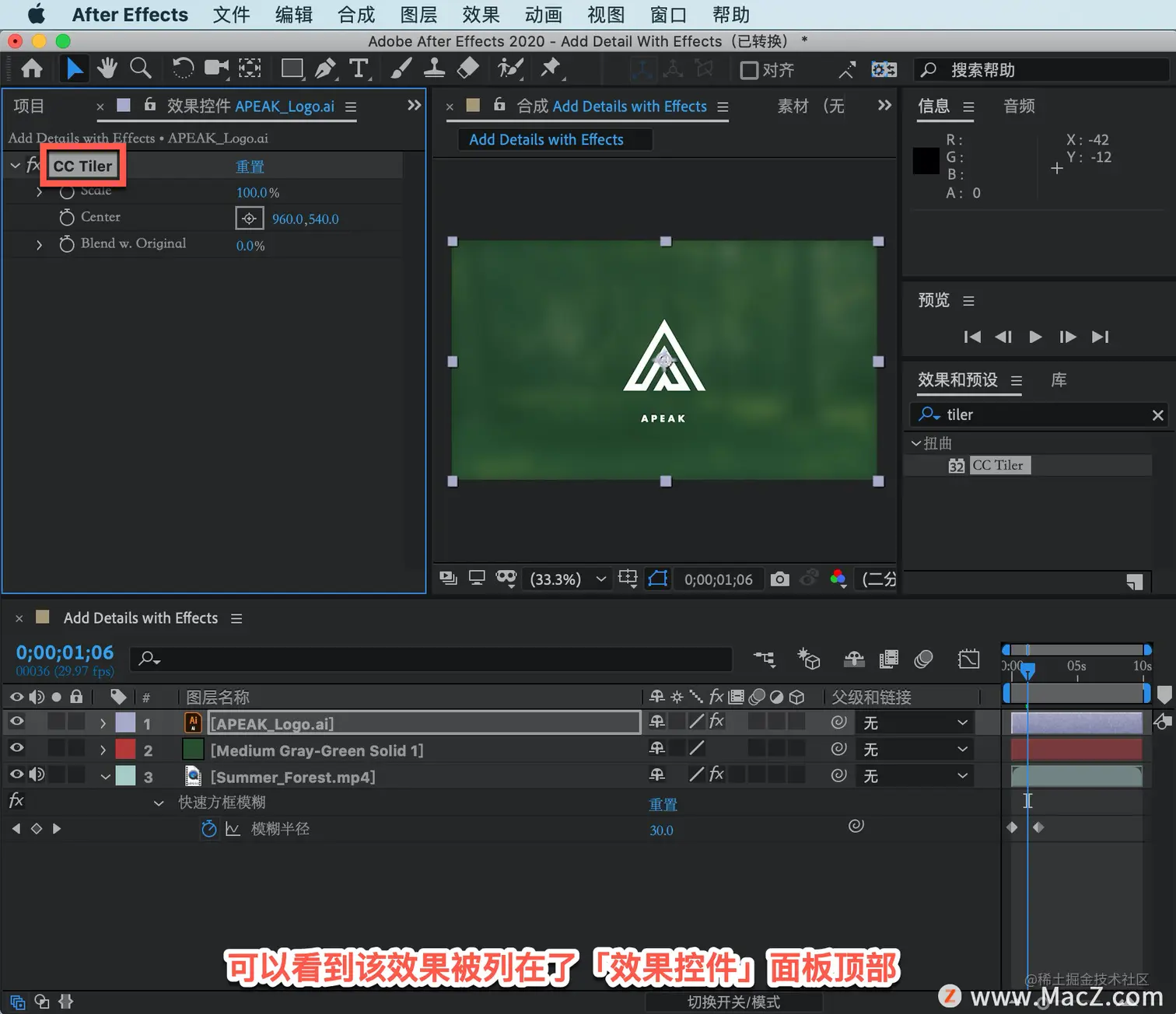Open parent dropdown for APEAK_Logo.ai layer
Screen dimensions: 1176x1014
coord(915,723)
